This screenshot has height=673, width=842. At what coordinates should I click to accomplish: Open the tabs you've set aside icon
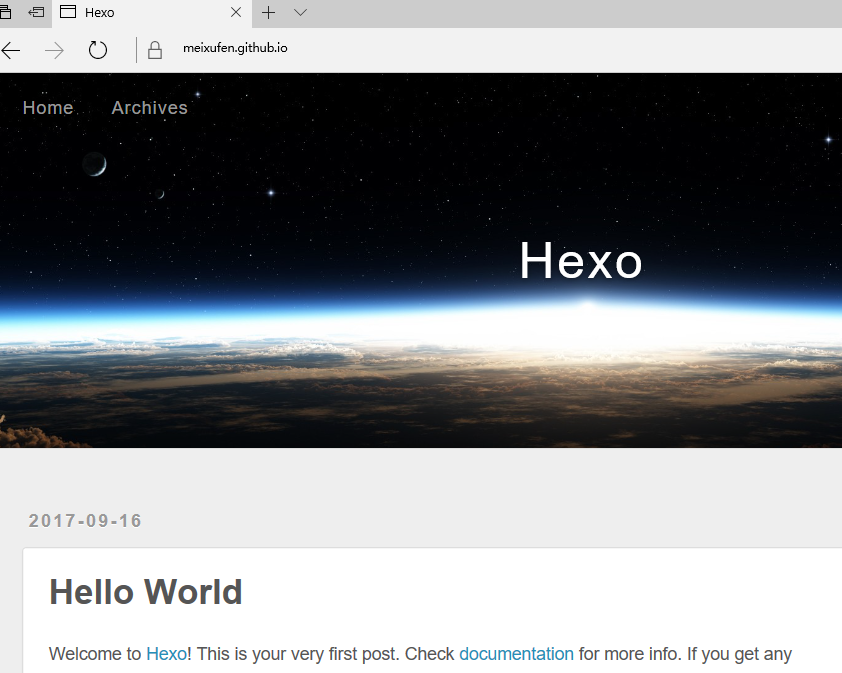click(5, 12)
